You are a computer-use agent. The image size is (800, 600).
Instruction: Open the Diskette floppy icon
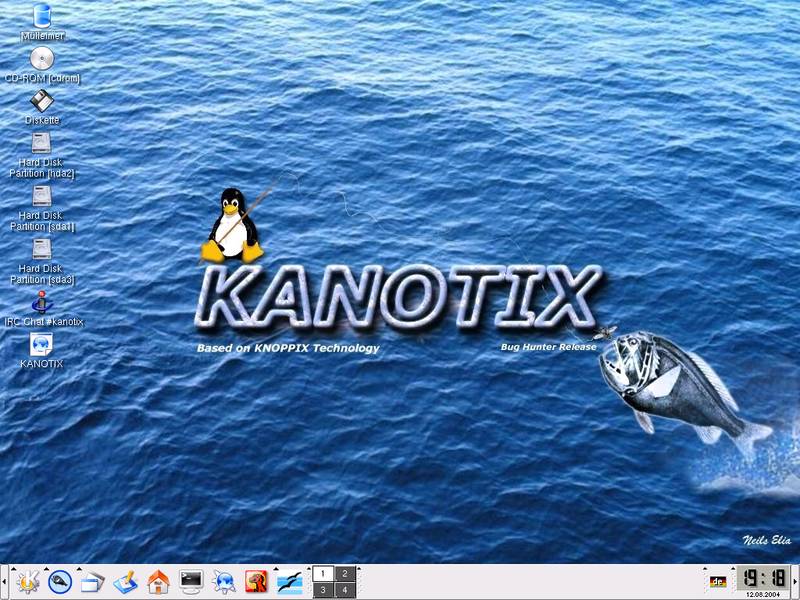tap(41, 101)
